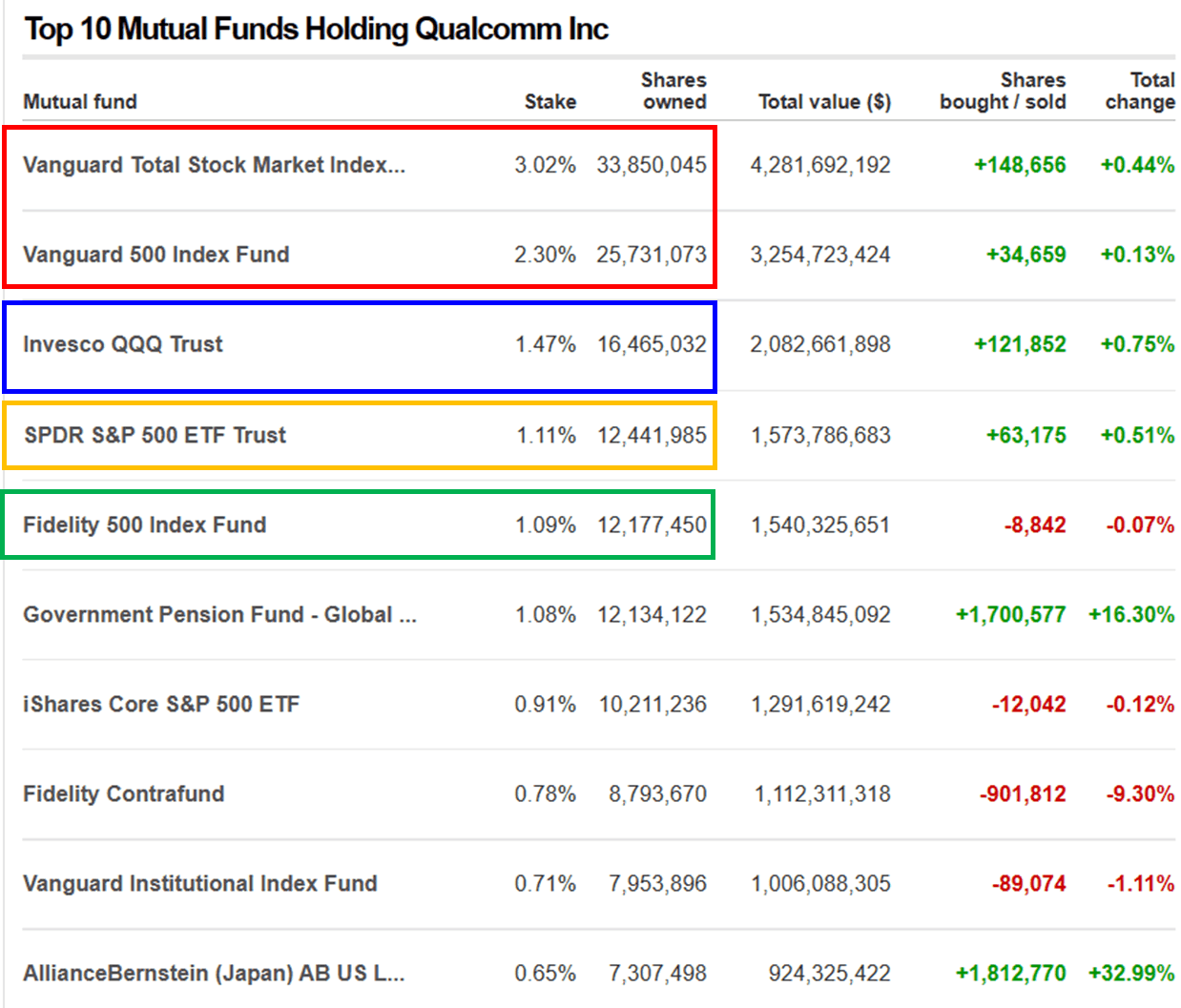Select the 3.02% stake value
This screenshot has height=1008, width=1181.
[546, 165]
